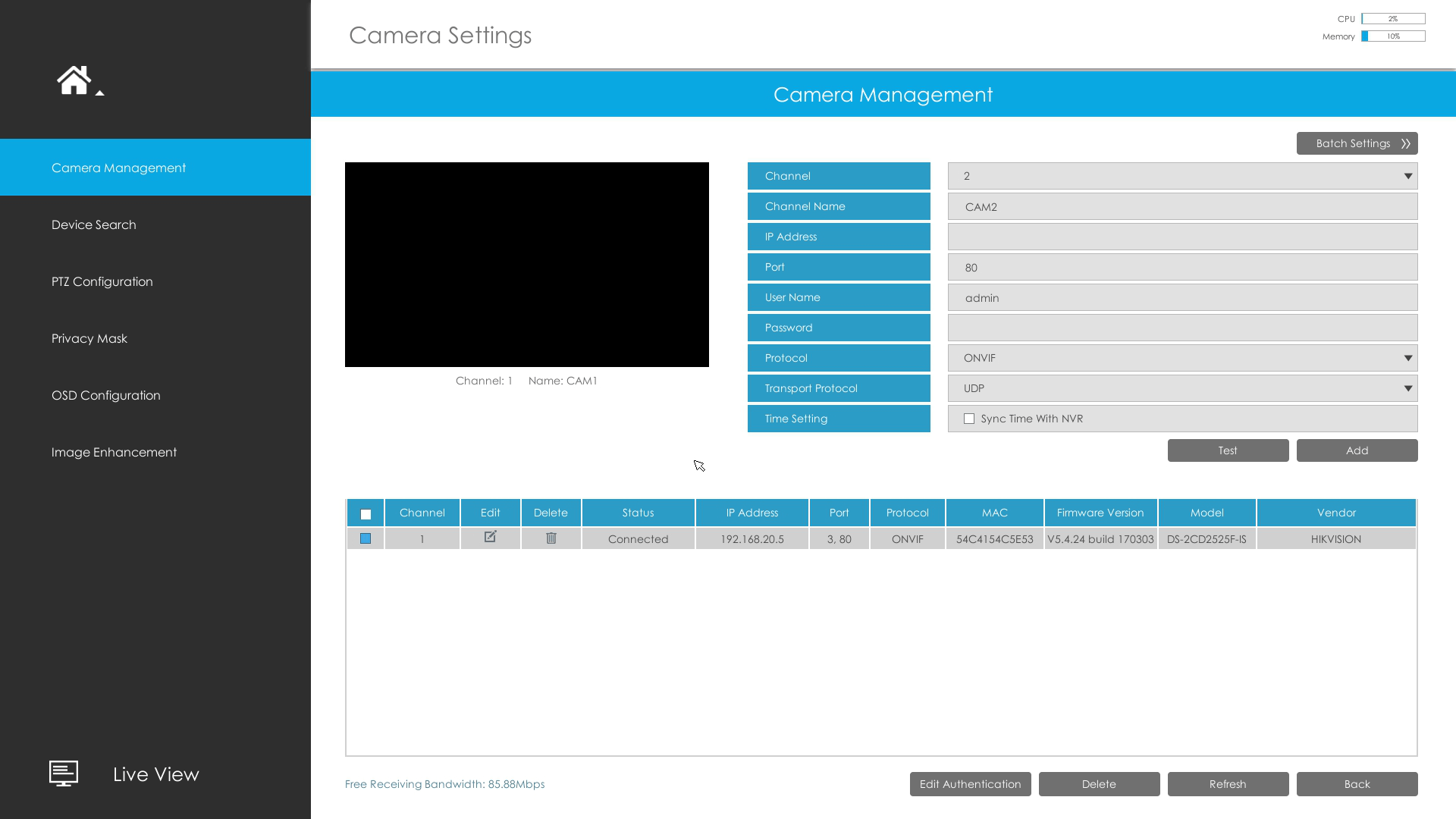Open the Home menu icon
1456x819 pixels.
(74, 80)
